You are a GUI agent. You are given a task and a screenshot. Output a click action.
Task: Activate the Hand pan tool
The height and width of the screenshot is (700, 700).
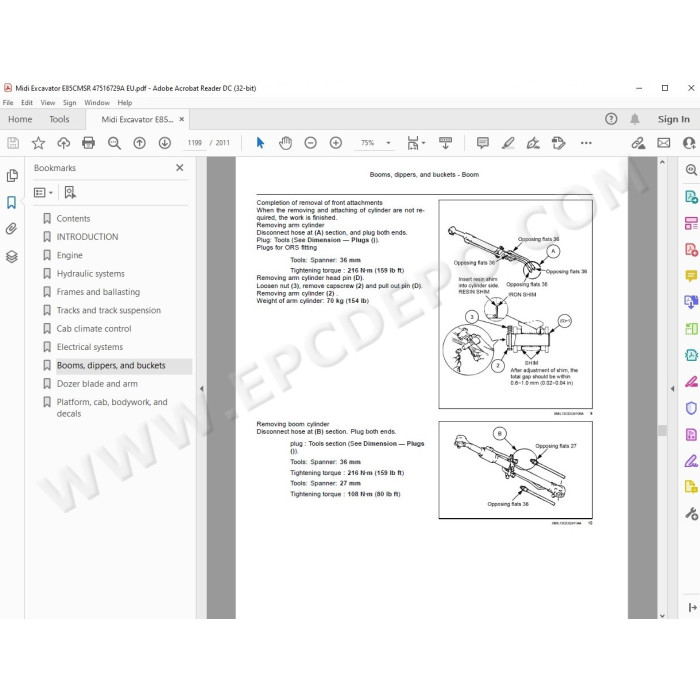(285, 143)
